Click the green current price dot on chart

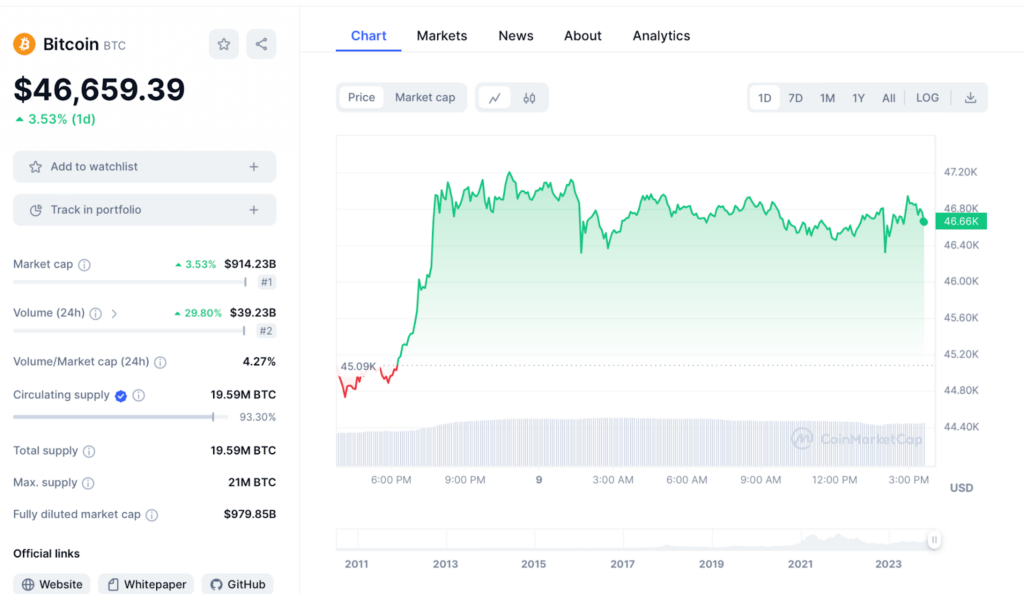(x=923, y=222)
